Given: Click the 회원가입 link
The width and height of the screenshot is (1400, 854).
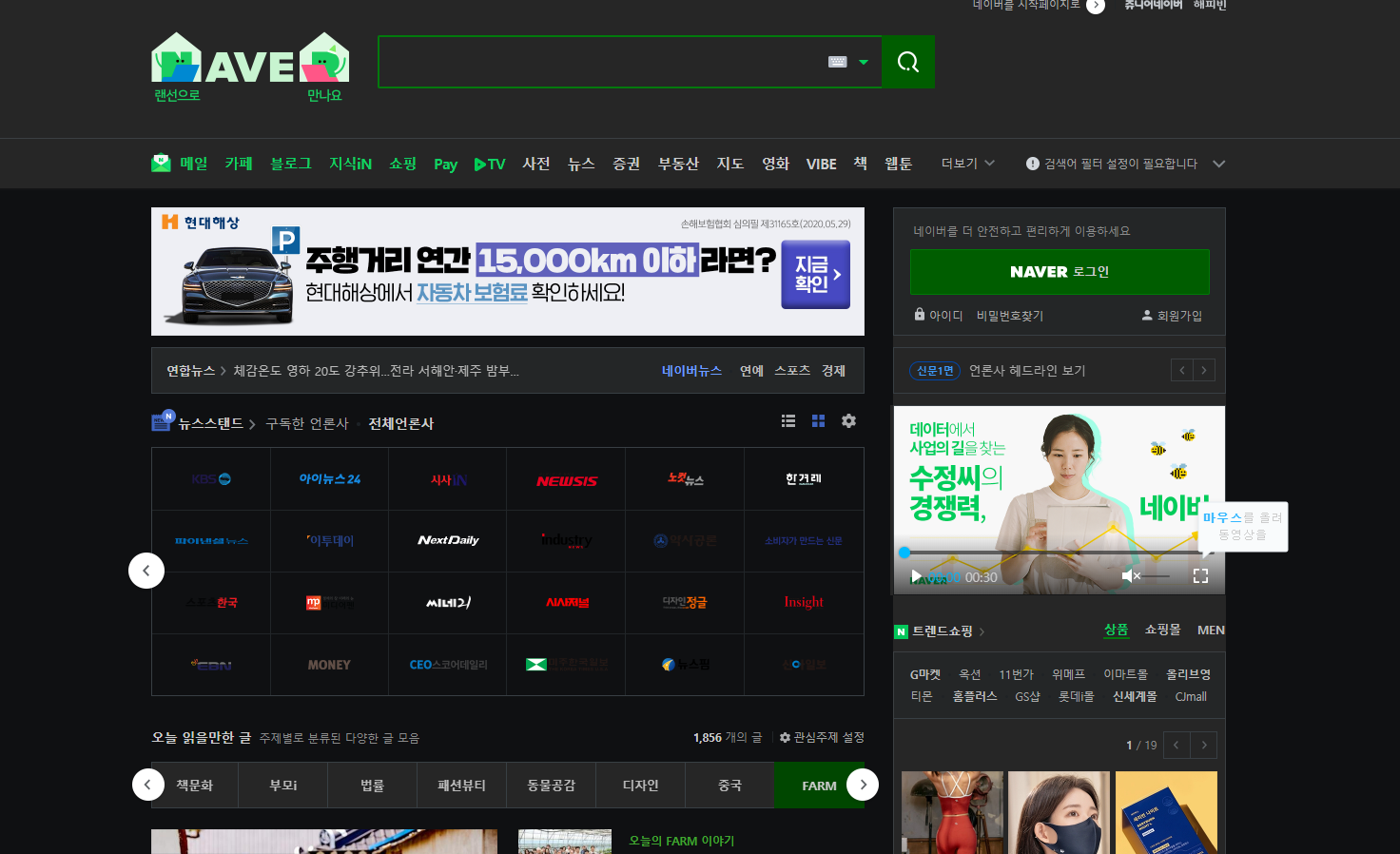Looking at the screenshot, I should click(1179, 316).
